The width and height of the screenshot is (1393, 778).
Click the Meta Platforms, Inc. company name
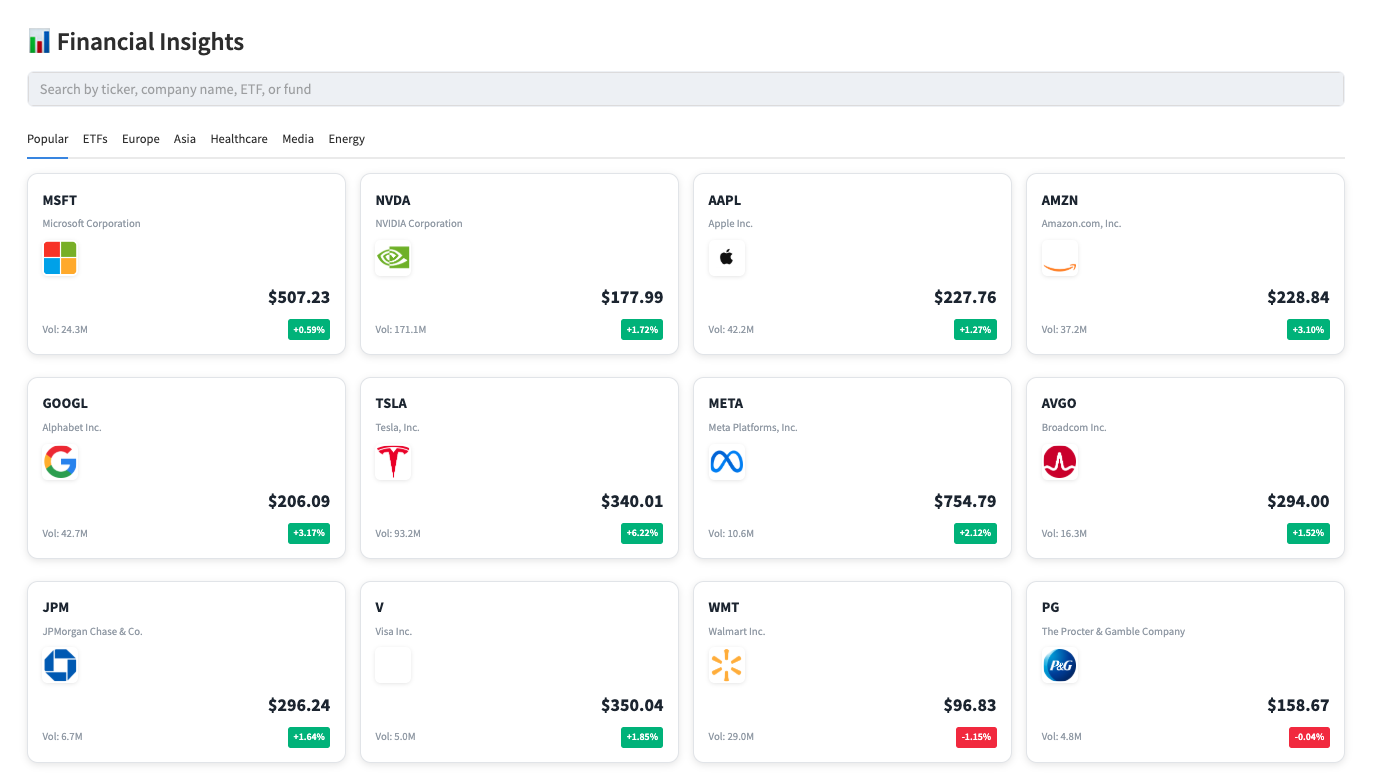point(753,428)
